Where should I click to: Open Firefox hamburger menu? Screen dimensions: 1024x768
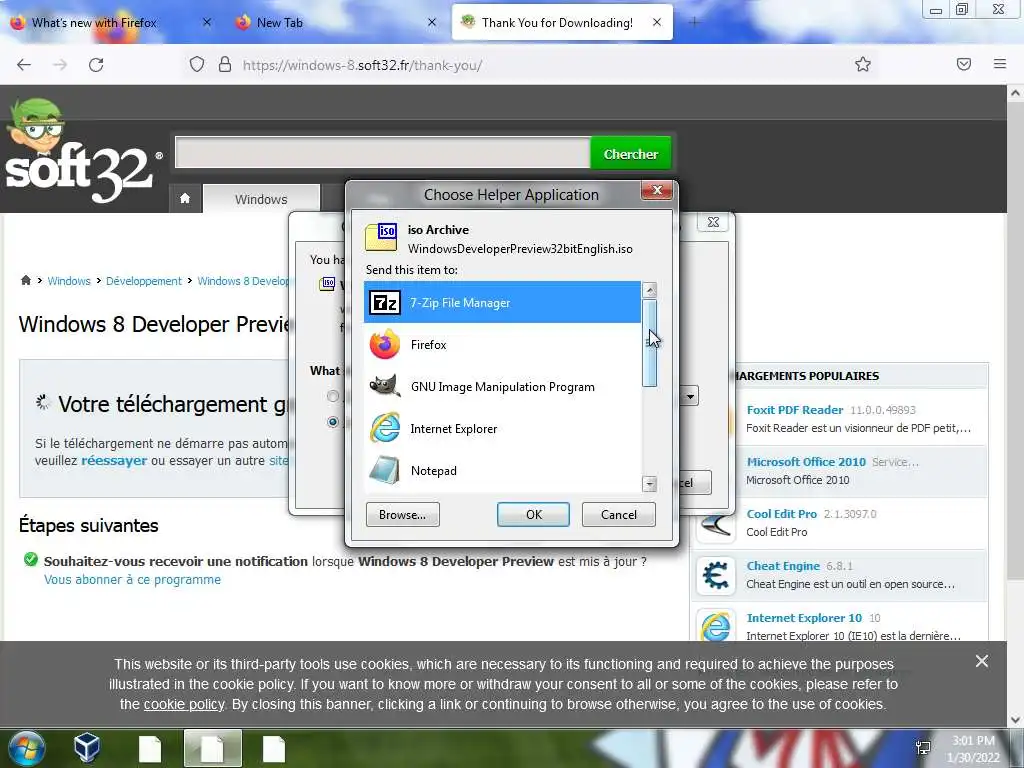point(1000,64)
